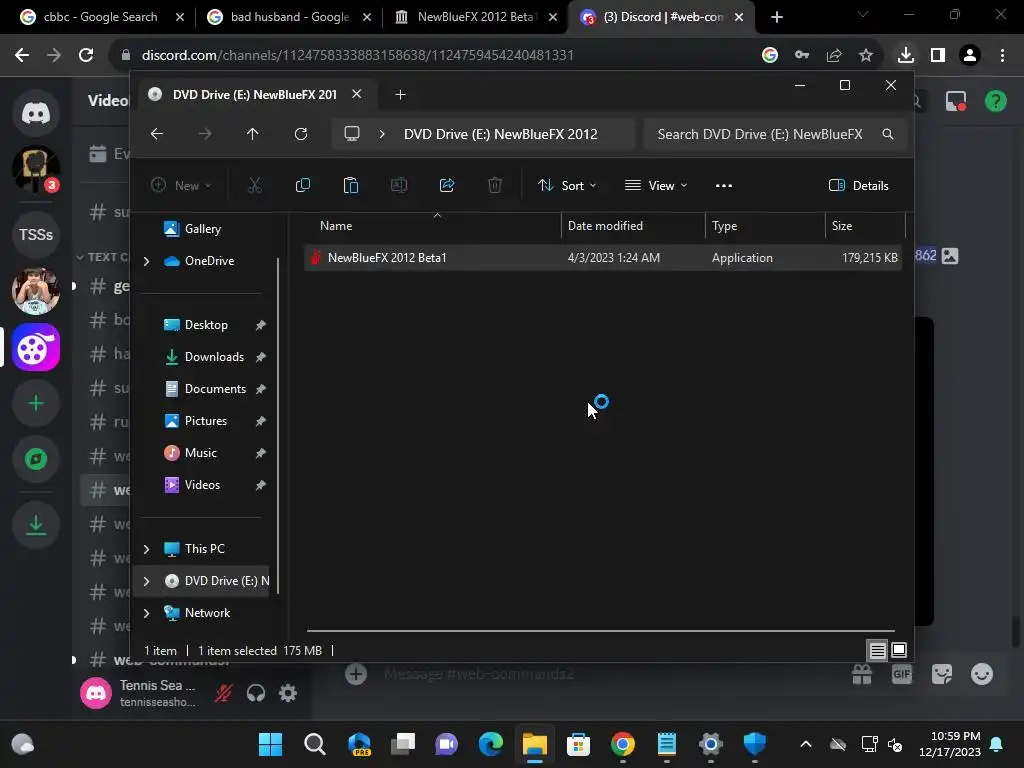Click the Explorer horizontal scrollbar
This screenshot has height=768, width=1024.
click(x=600, y=631)
